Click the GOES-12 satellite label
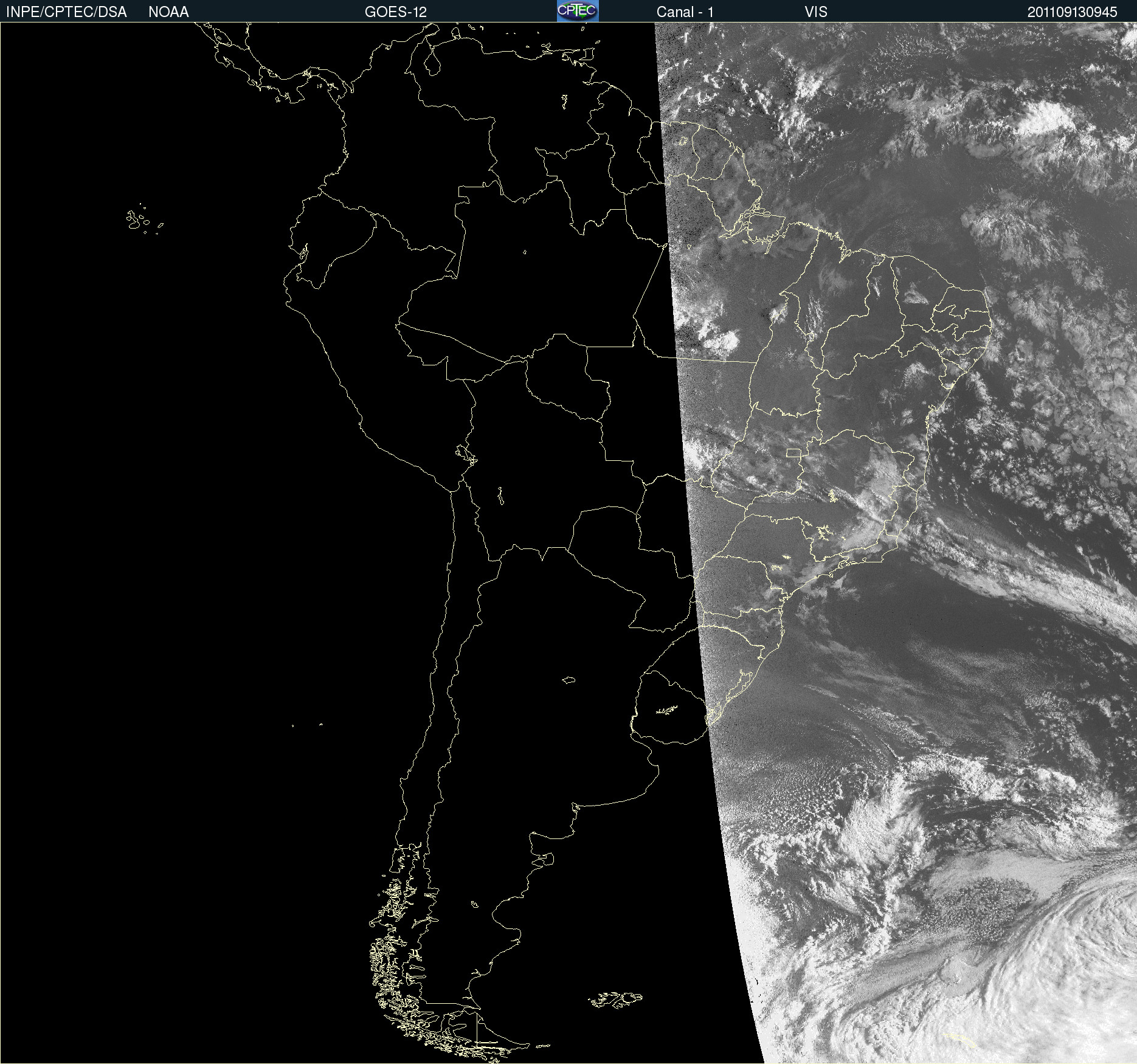This screenshot has width=1137, height=1064. tap(396, 12)
